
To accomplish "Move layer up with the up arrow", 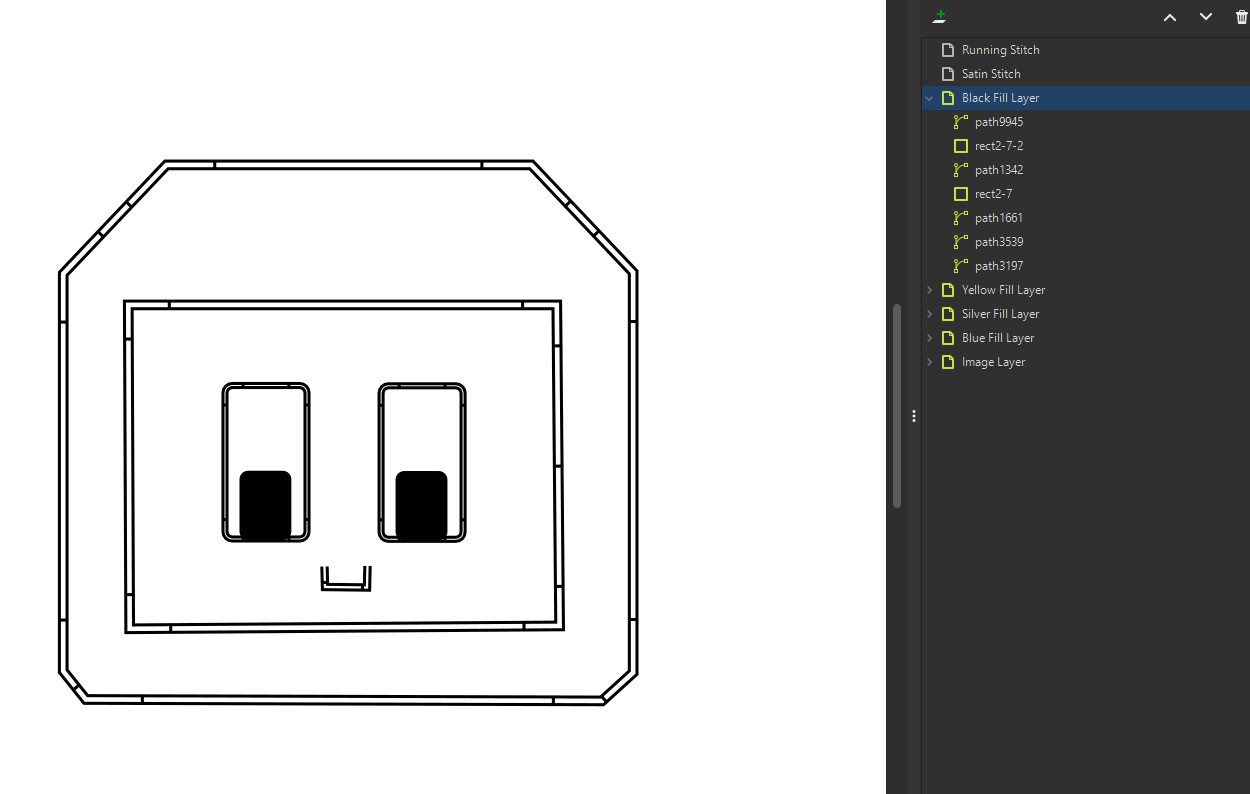I will coord(1169,17).
